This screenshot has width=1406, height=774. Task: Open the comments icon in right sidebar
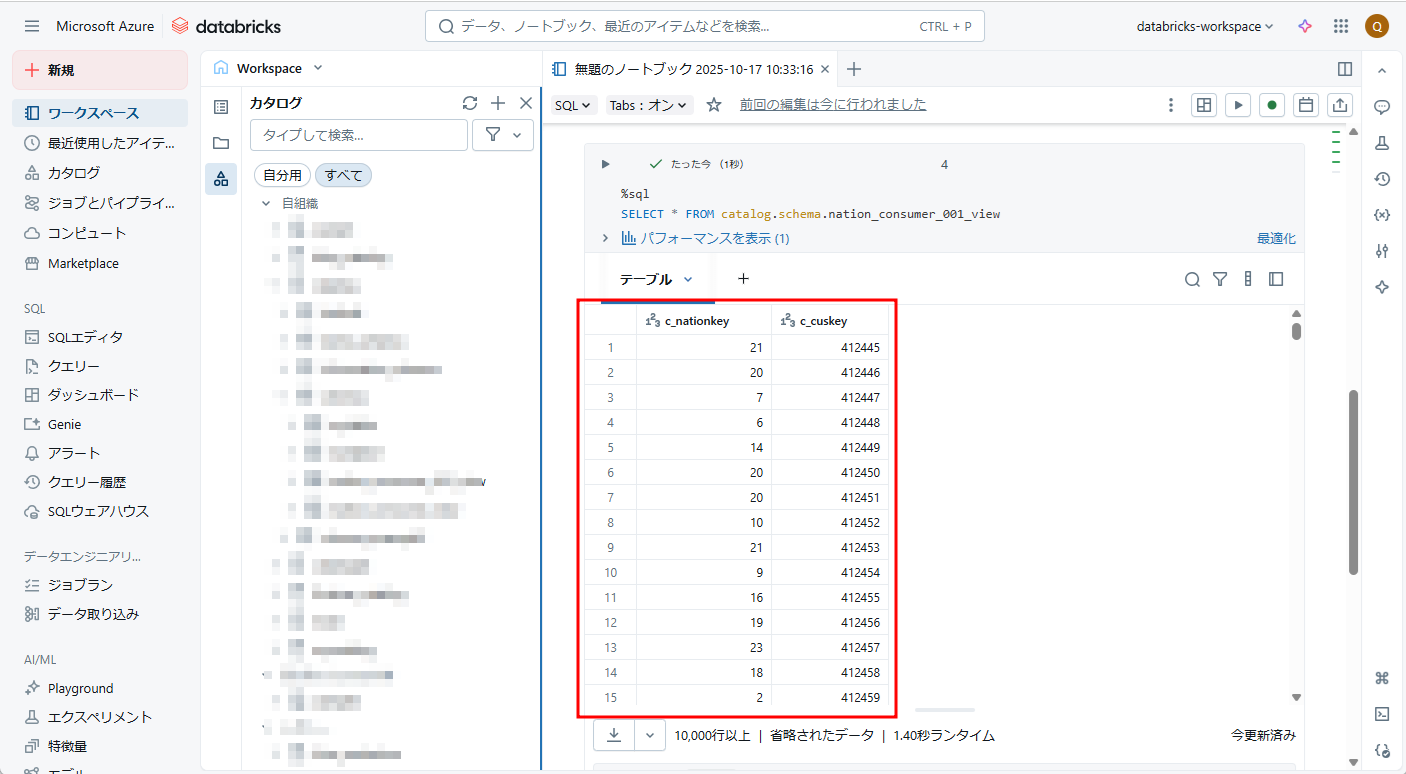point(1382,107)
